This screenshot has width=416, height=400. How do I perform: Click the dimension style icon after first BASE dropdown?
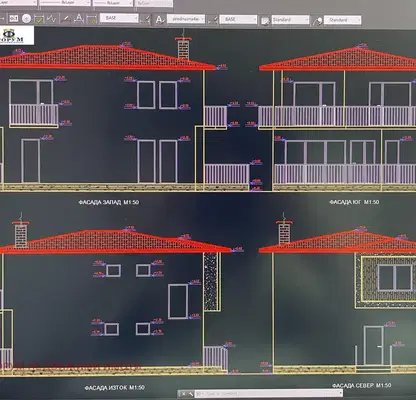(145, 19)
